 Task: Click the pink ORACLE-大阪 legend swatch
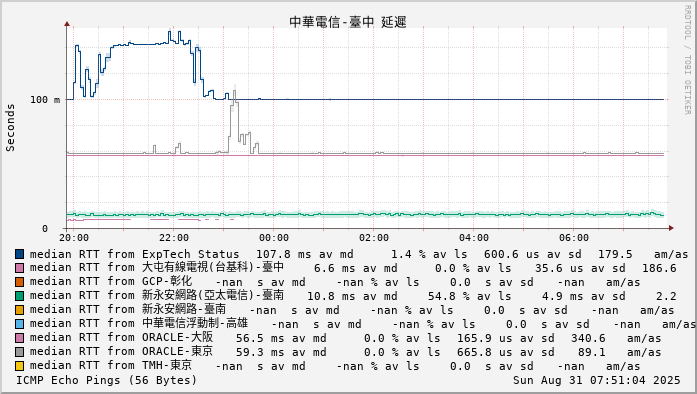(20, 338)
